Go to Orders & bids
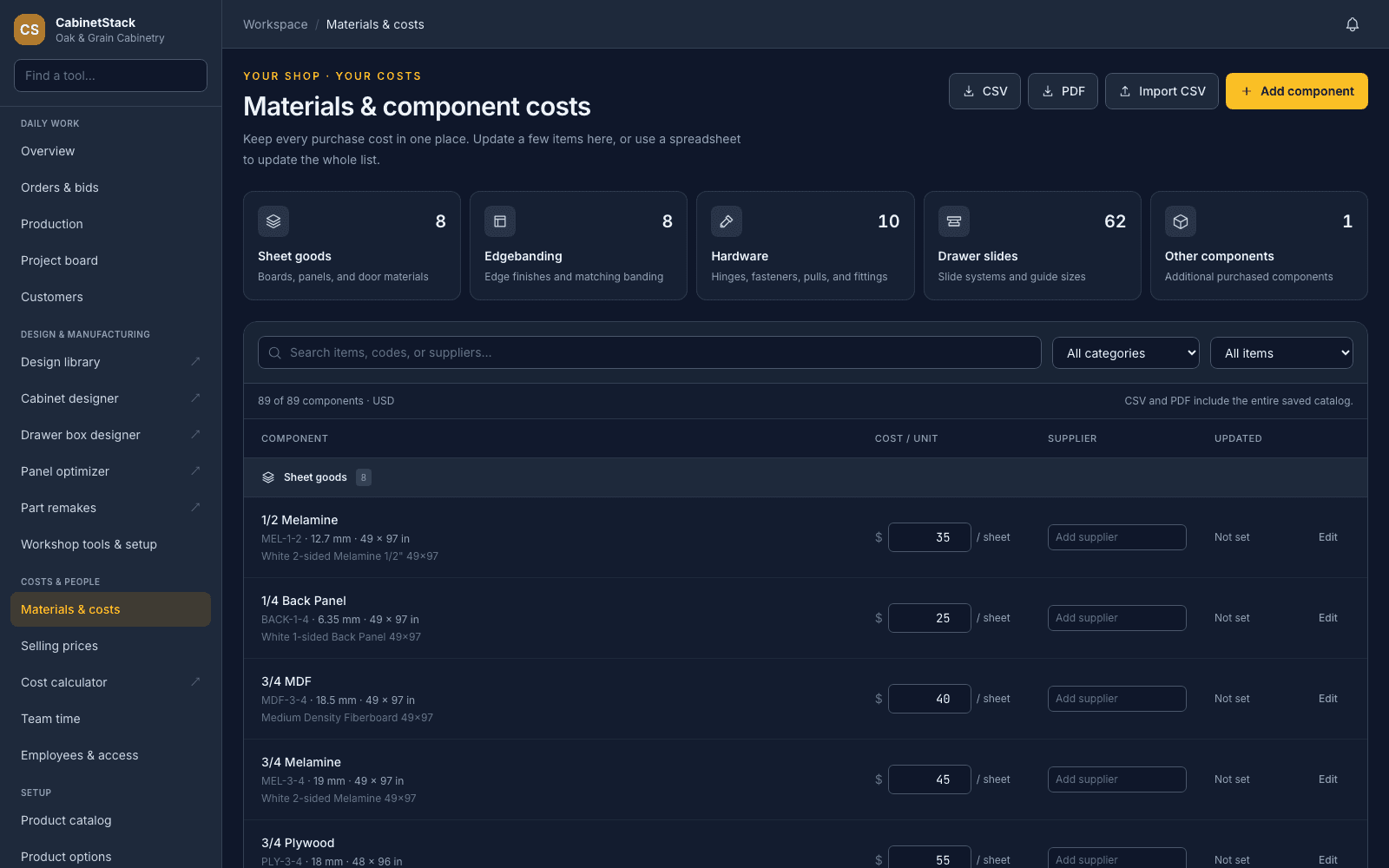 coord(110,187)
